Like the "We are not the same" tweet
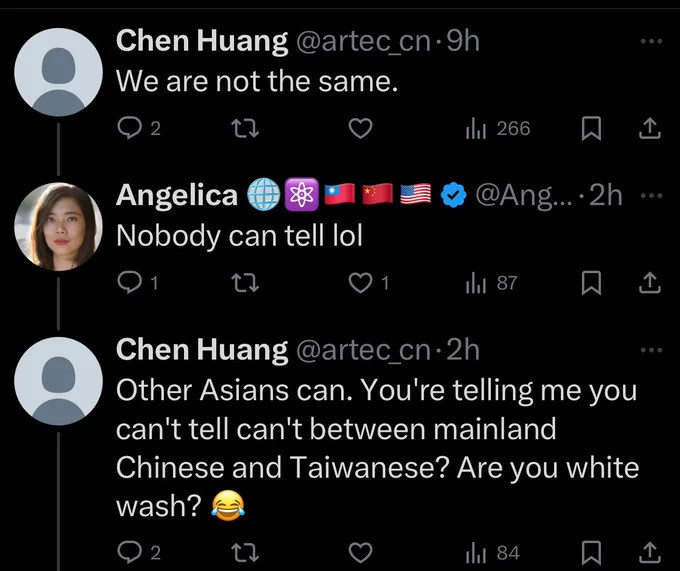The image size is (680, 571). click(x=360, y=128)
